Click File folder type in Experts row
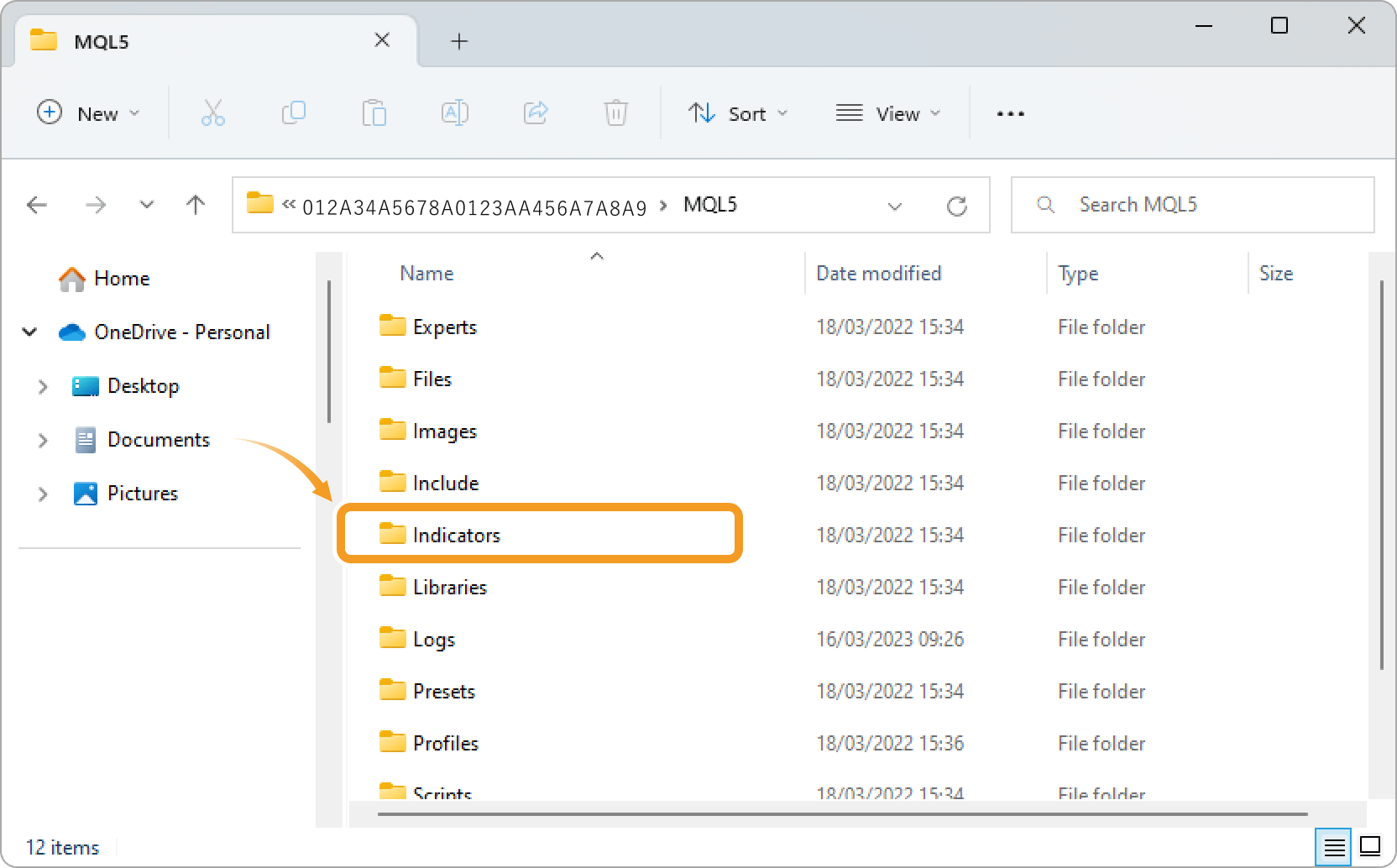The image size is (1397, 868). [x=1101, y=327]
